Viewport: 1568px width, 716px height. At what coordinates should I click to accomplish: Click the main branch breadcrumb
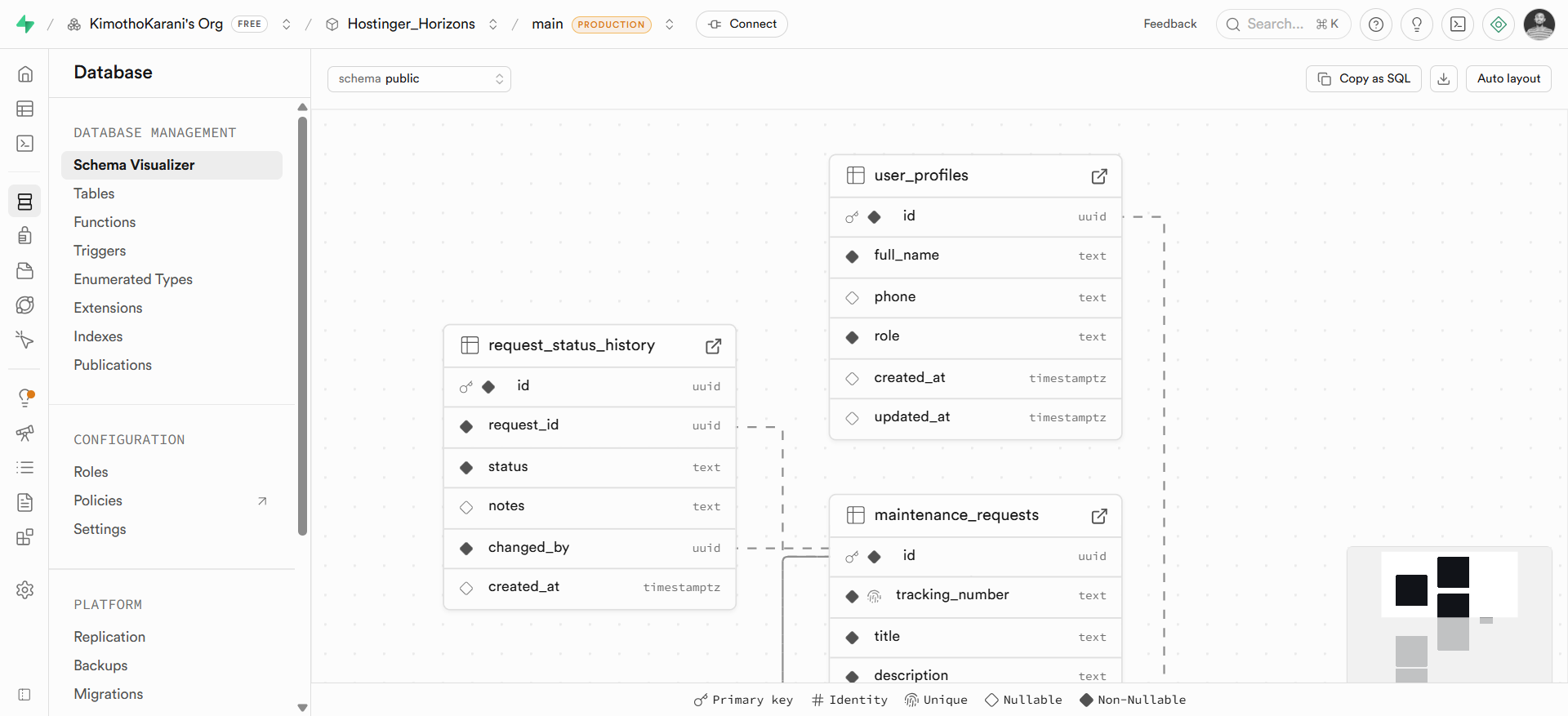(x=547, y=24)
